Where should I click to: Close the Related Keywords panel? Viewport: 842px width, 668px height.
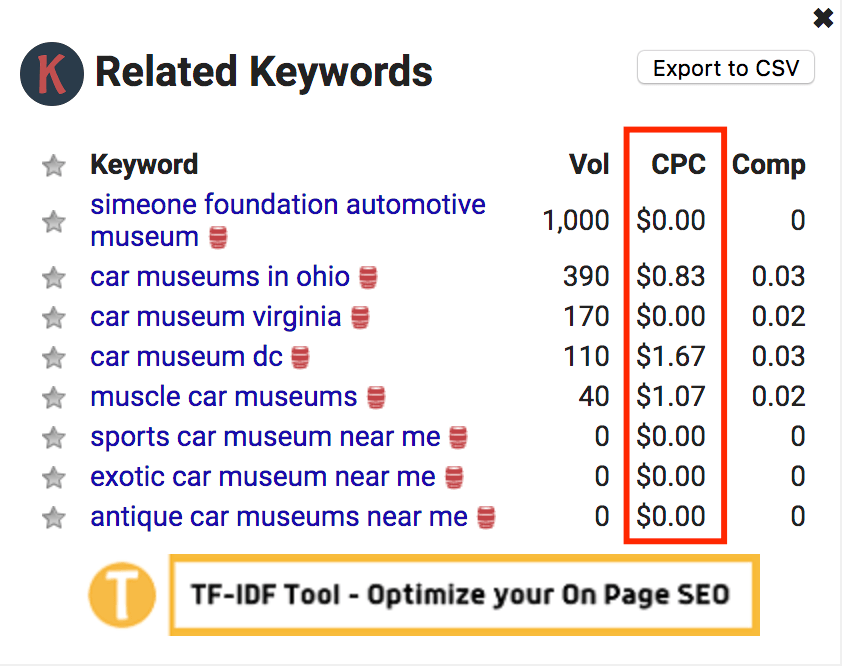(823, 17)
